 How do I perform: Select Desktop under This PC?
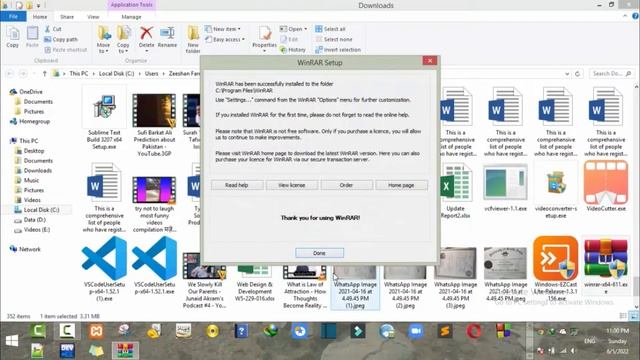pos(30,151)
